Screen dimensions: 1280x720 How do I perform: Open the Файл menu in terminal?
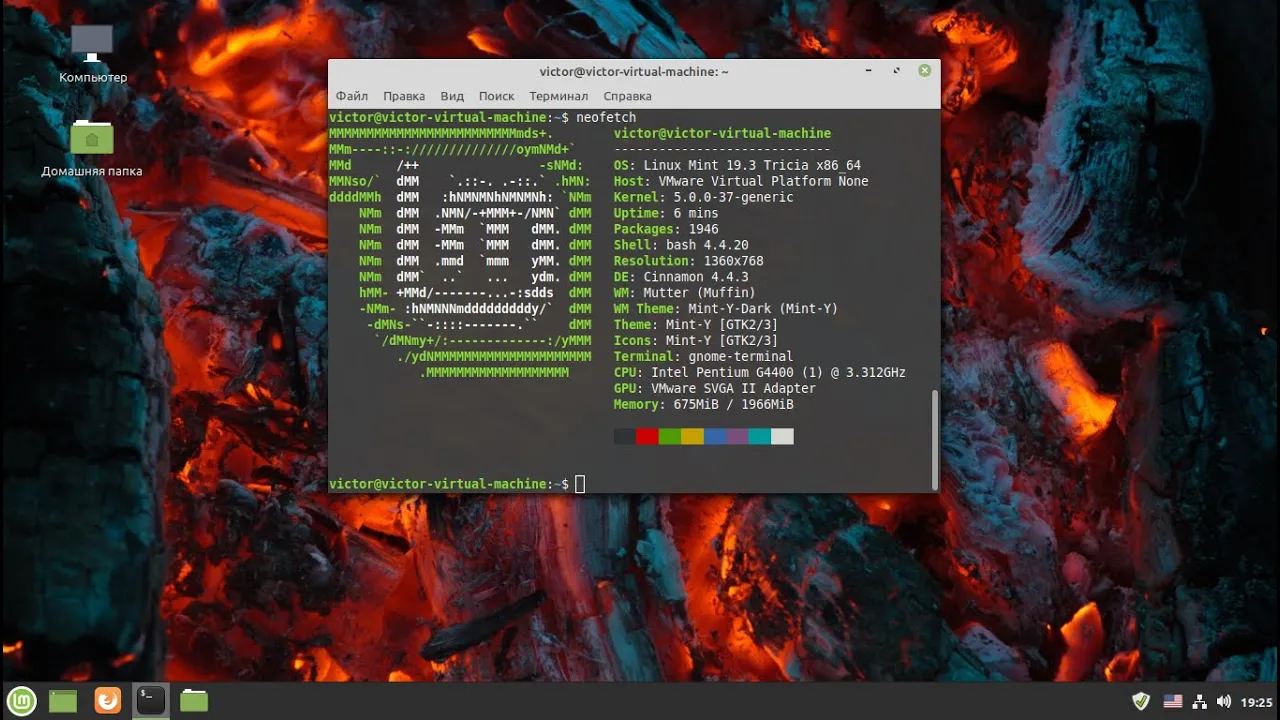tap(352, 96)
